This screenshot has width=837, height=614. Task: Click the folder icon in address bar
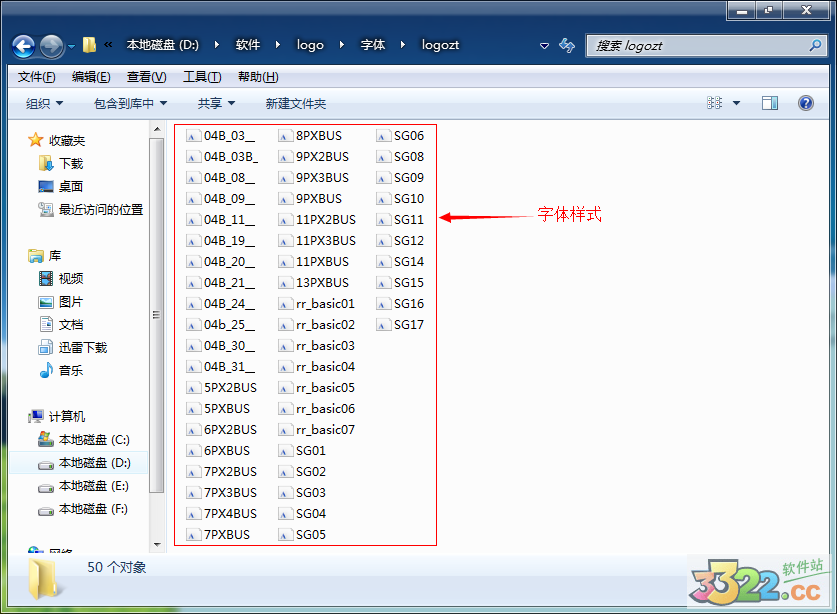[x=89, y=45]
